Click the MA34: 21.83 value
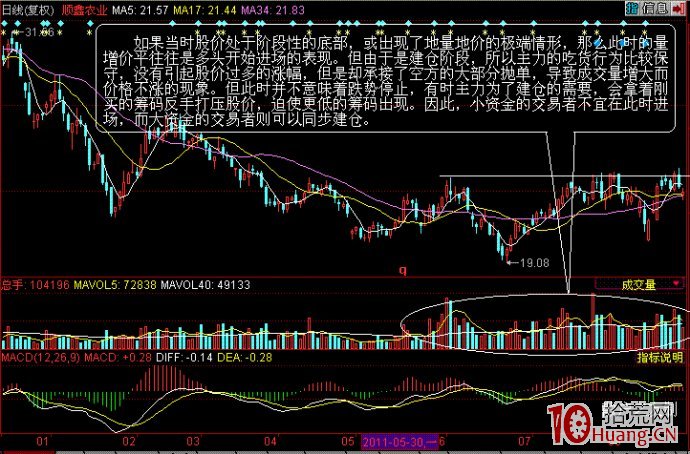 273,10
